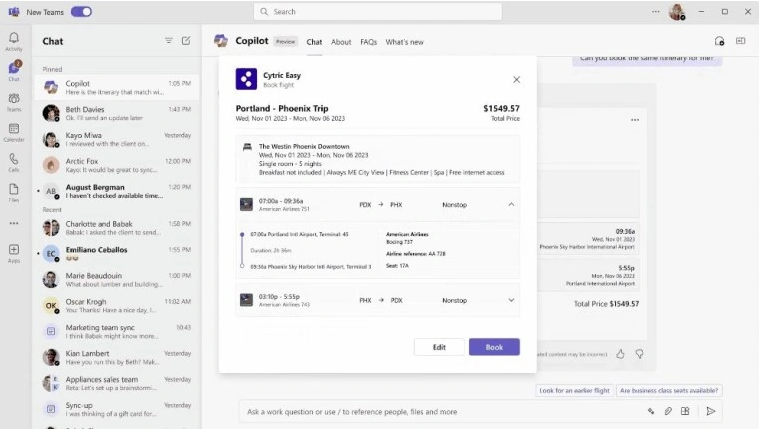This screenshot has height=432, width=759.
Task: Expand the PHX to PDX flight details
Action: point(511,300)
